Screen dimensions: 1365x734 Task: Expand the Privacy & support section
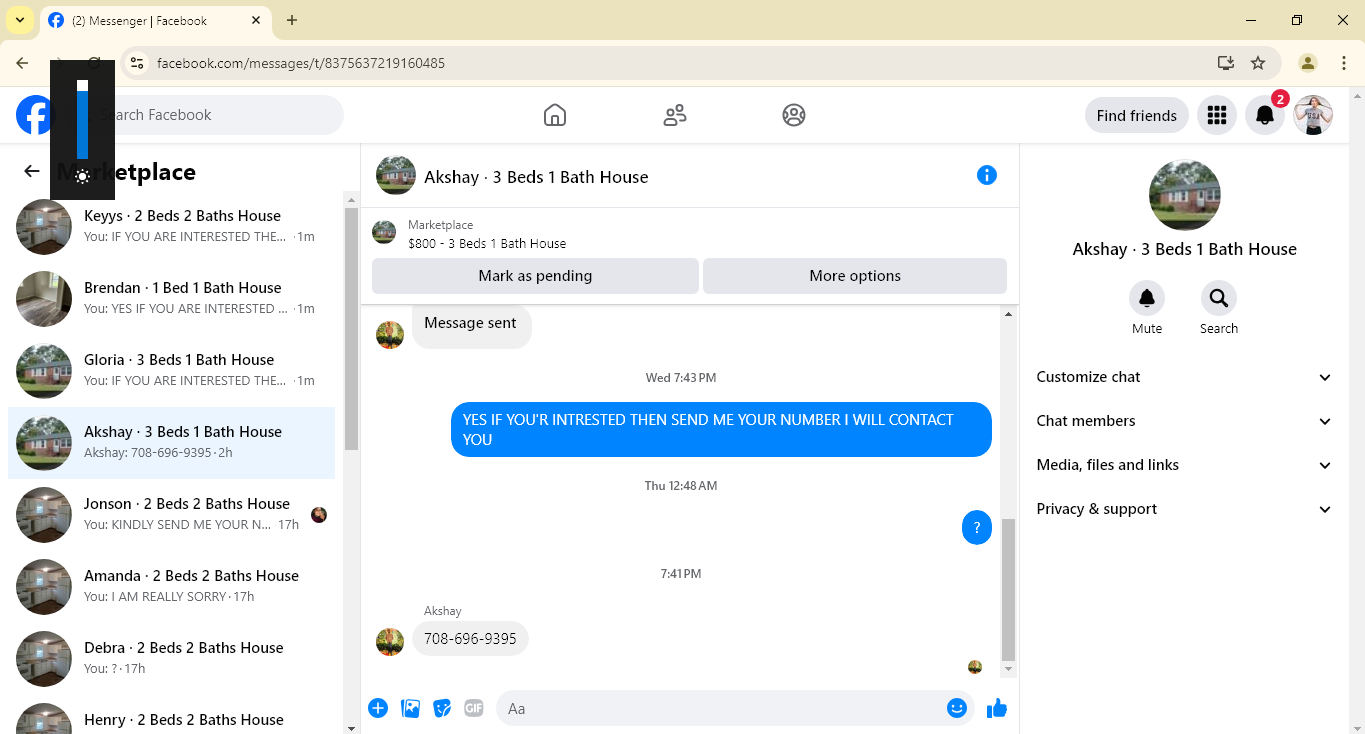pos(1184,509)
